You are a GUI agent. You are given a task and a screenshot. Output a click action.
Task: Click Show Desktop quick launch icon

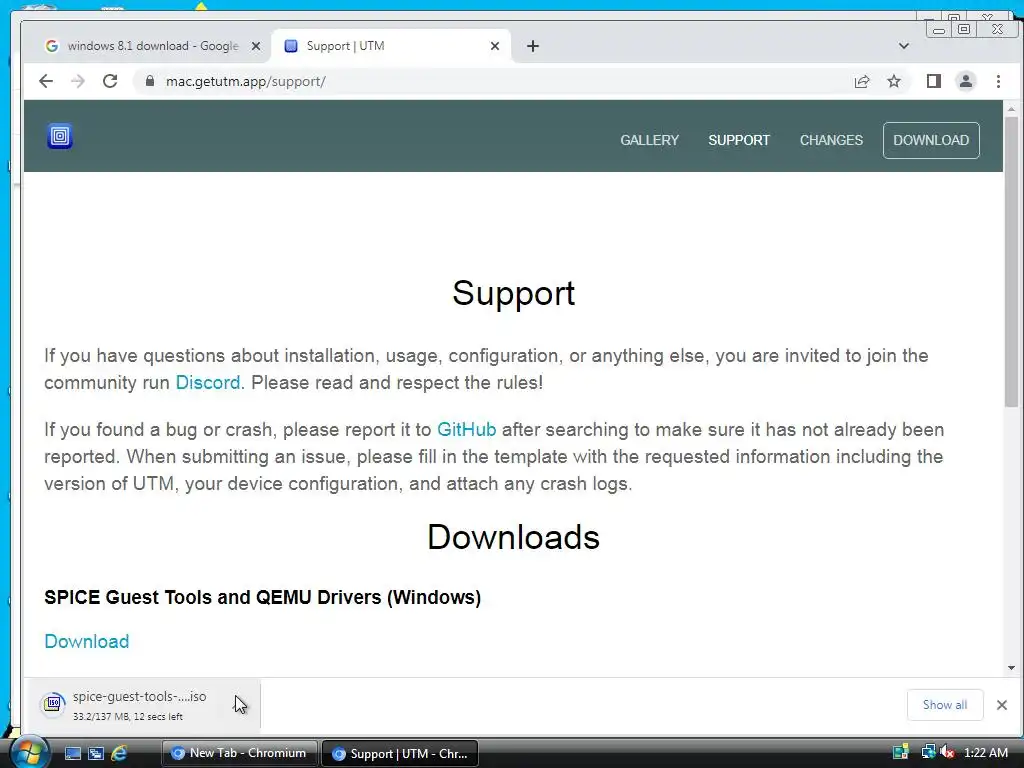point(72,753)
